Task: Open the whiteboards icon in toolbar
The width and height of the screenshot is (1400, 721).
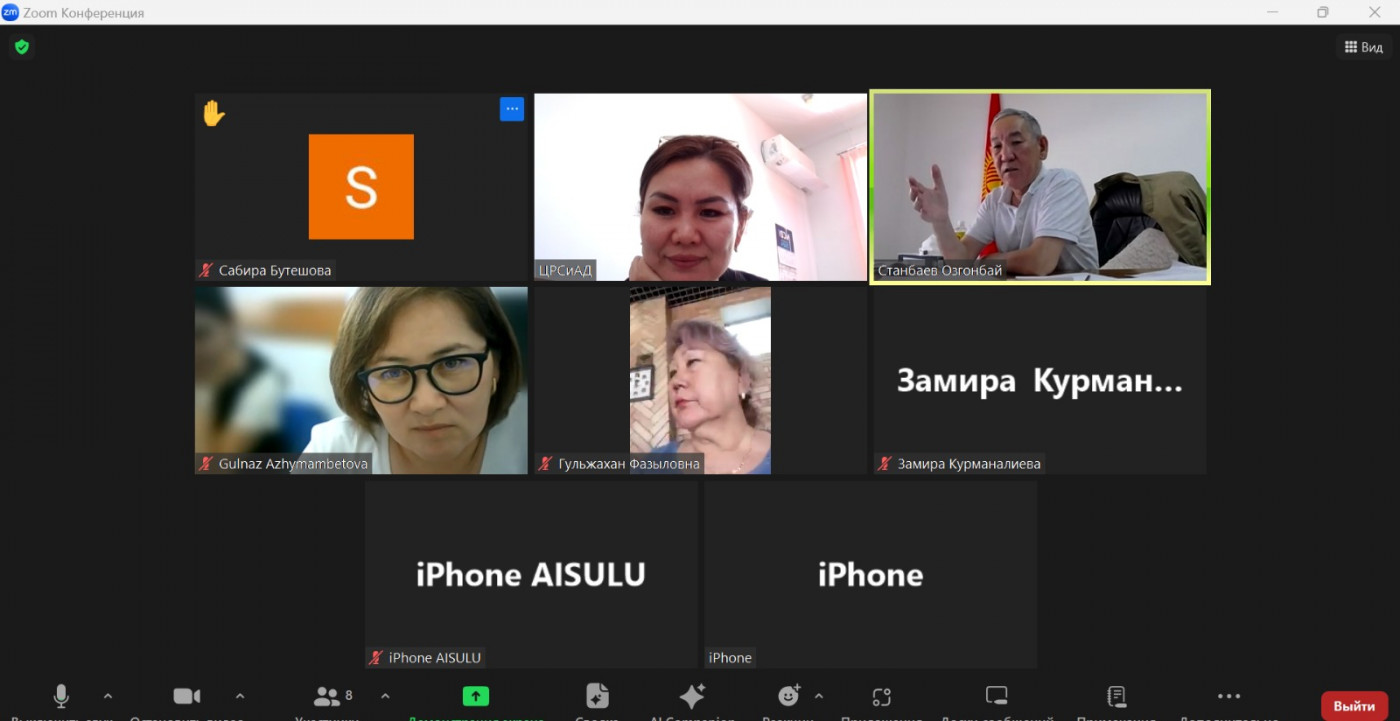Action: [x=996, y=696]
